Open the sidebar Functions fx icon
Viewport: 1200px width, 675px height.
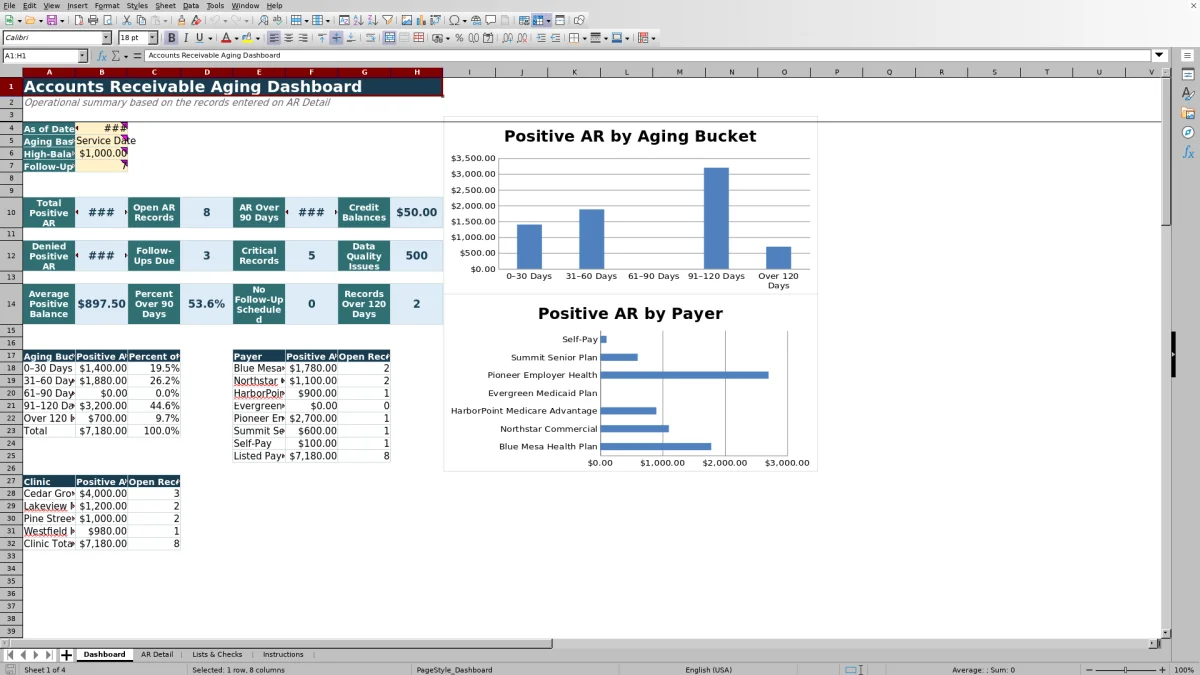1188,152
